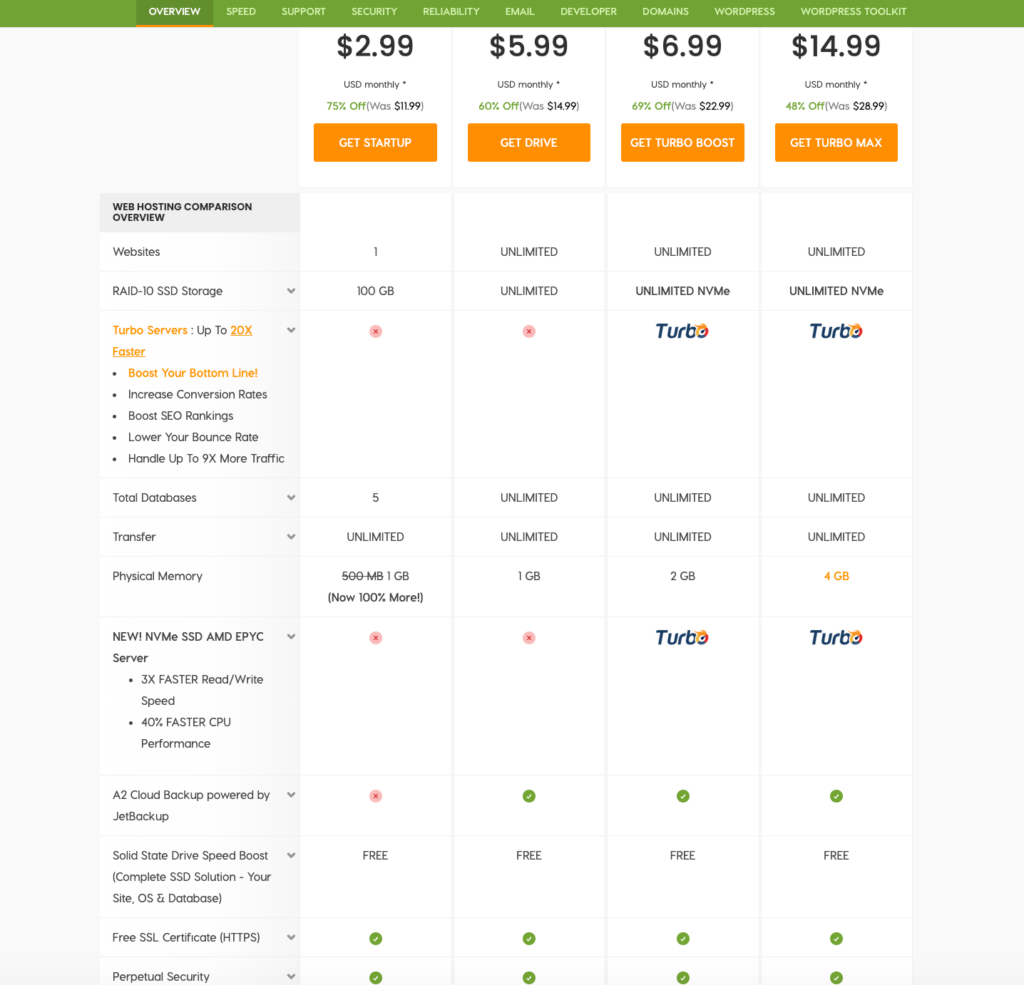Click the Turbo logo in Turbo Max's Turbo Servers row
This screenshot has height=985, width=1024.
(836, 330)
